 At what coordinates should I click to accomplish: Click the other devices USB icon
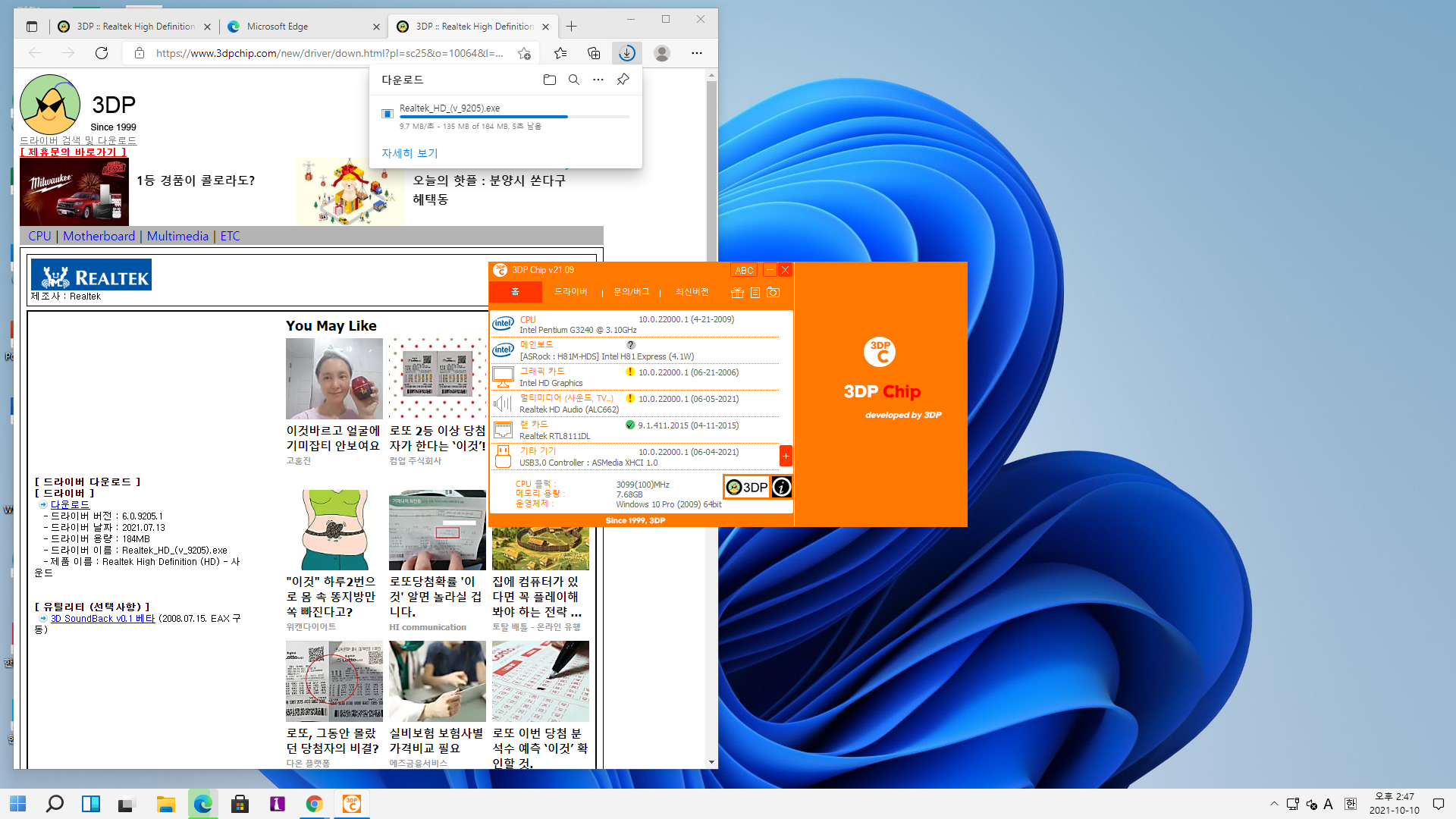click(x=503, y=457)
